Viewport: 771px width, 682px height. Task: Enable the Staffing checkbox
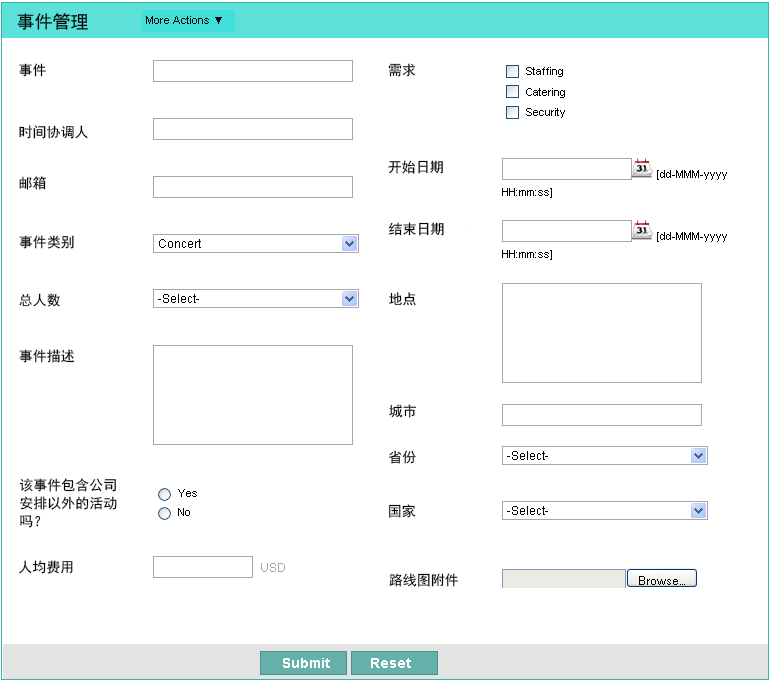click(513, 71)
